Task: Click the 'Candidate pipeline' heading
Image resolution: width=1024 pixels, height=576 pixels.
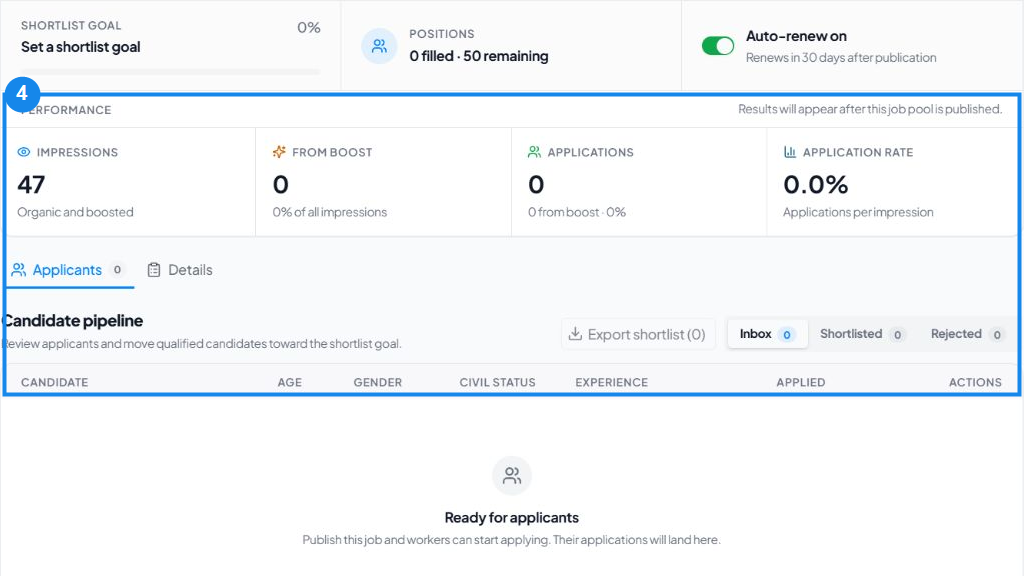Action: pyautogui.click(x=72, y=321)
